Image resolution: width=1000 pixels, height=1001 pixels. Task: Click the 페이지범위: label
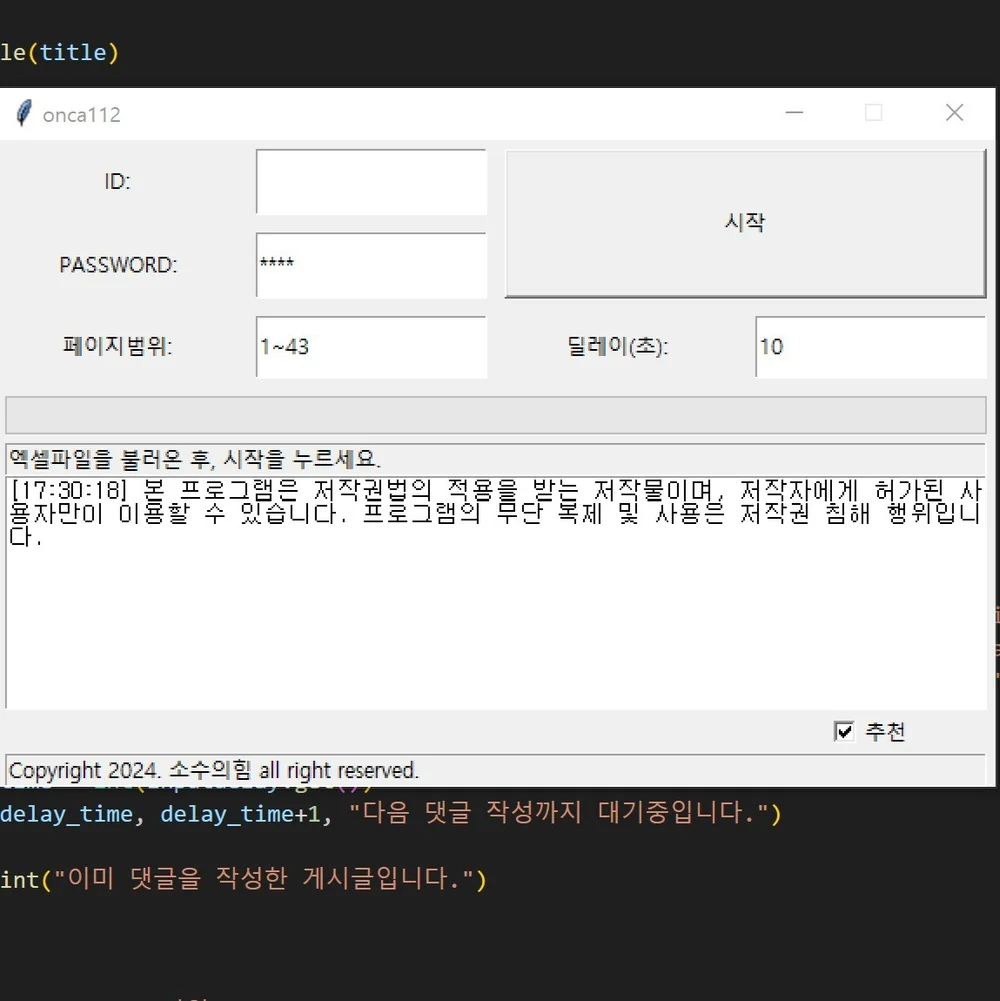click(x=117, y=347)
